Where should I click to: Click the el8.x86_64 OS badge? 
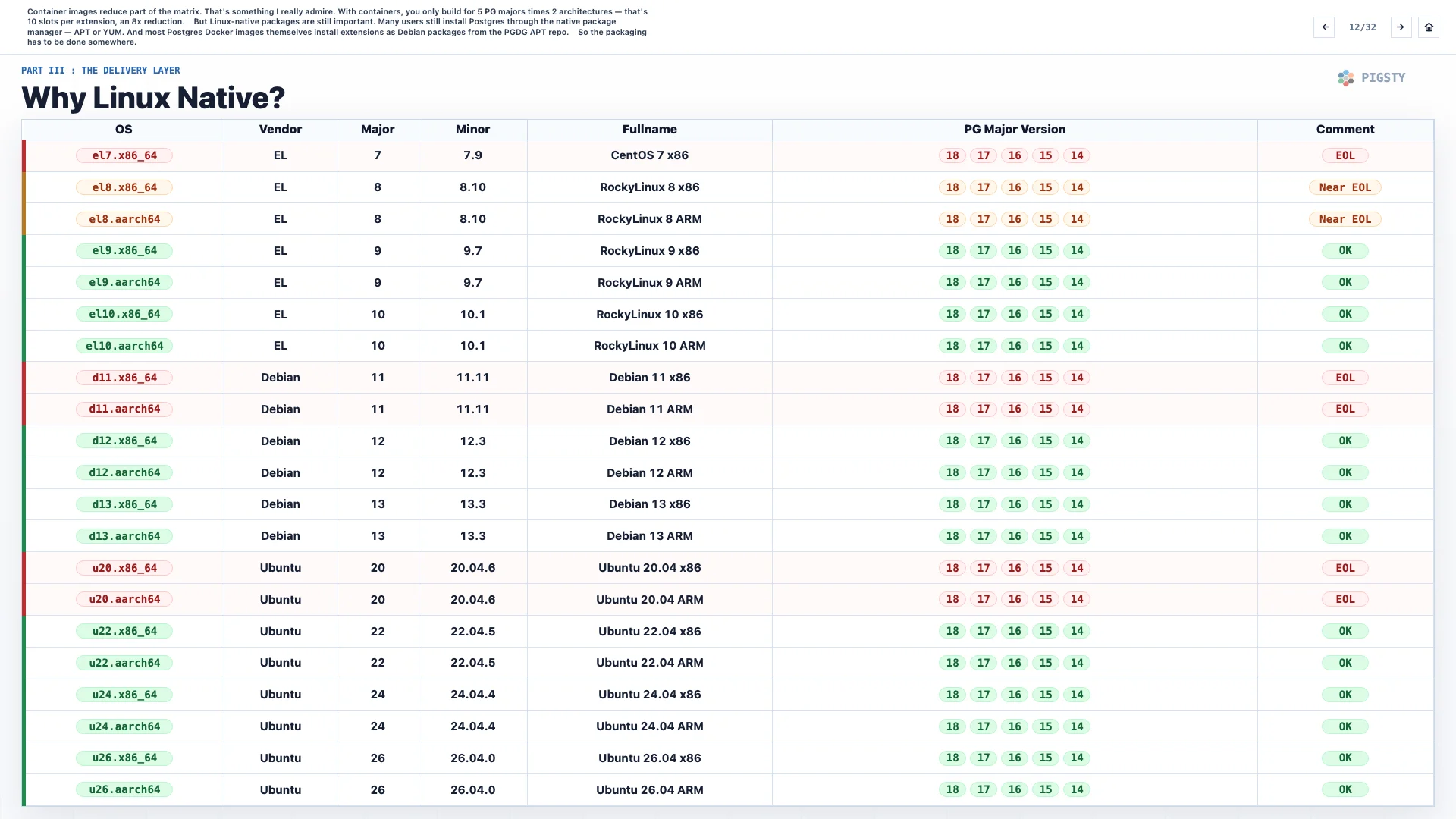pyautogui.click(x=124, y=187)
